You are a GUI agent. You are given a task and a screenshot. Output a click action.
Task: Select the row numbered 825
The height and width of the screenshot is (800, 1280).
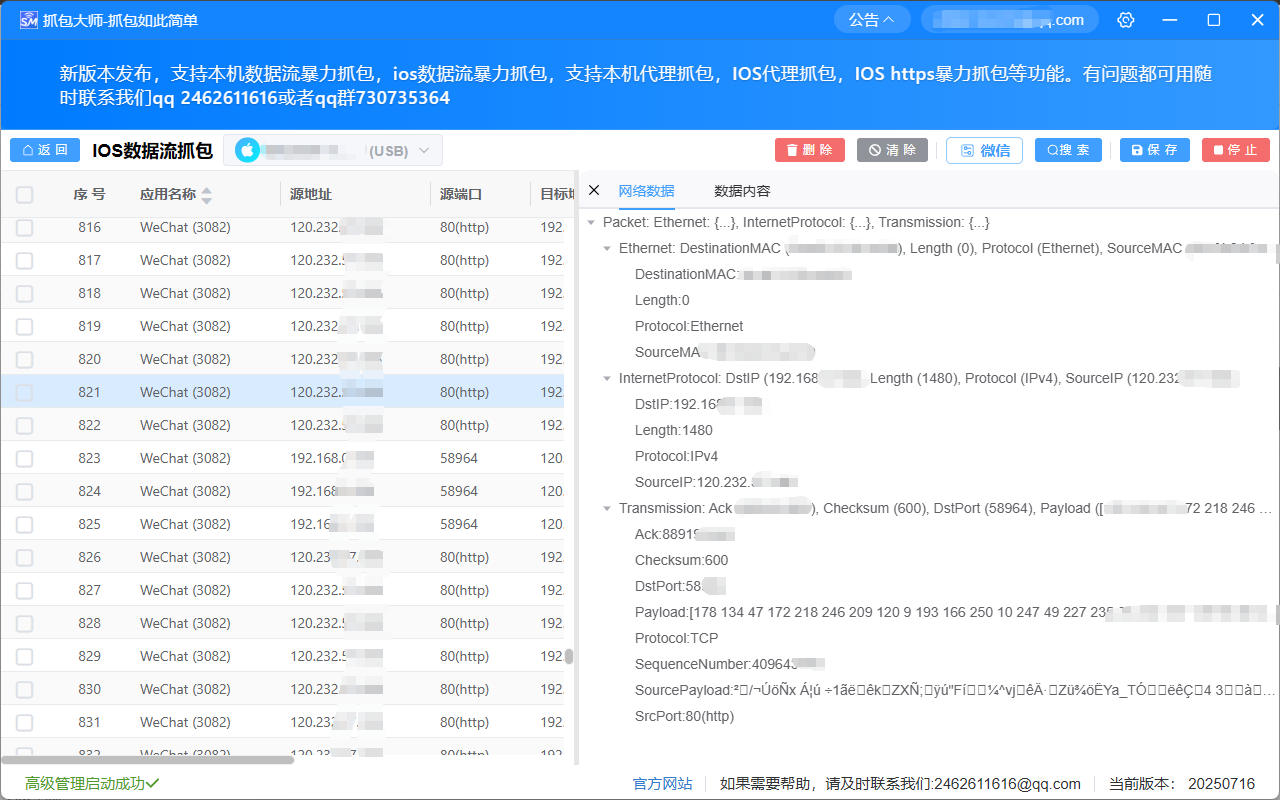pyautogui.click(x=282, y=524)
